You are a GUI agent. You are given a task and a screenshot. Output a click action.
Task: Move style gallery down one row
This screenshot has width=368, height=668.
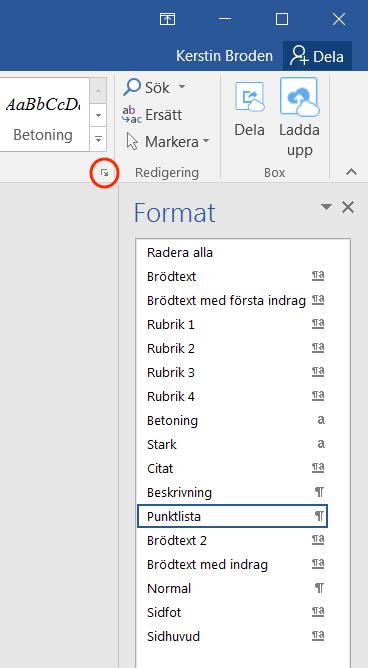click(x=98, y=115)
